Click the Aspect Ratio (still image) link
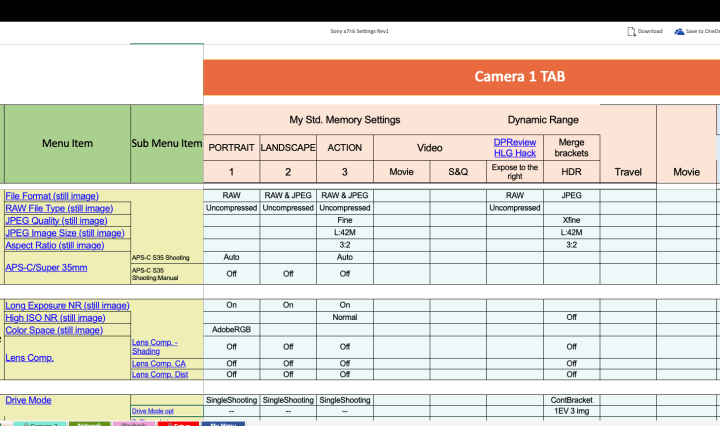720x426 pixels. coord(54,245)
